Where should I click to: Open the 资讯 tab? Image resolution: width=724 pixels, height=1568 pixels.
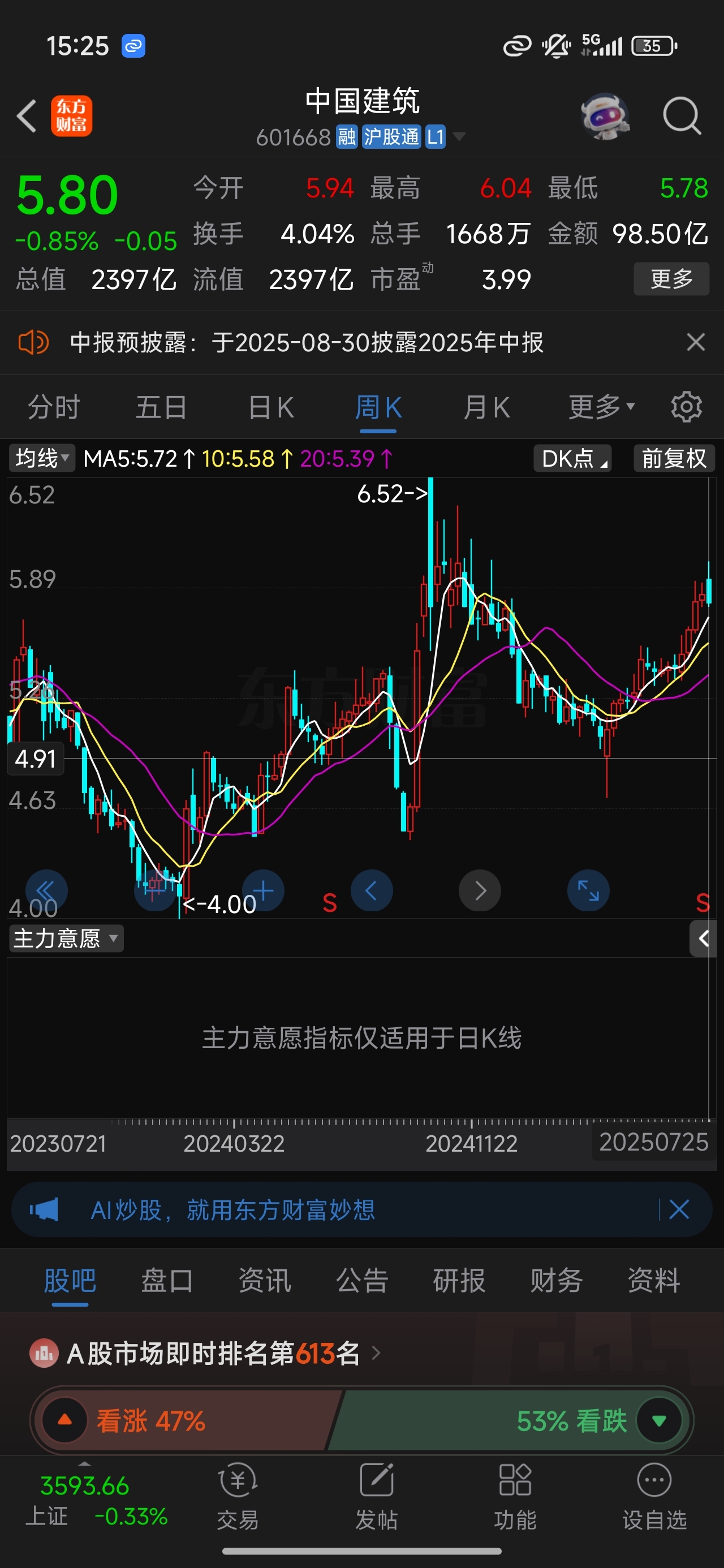pos(264,1280)
